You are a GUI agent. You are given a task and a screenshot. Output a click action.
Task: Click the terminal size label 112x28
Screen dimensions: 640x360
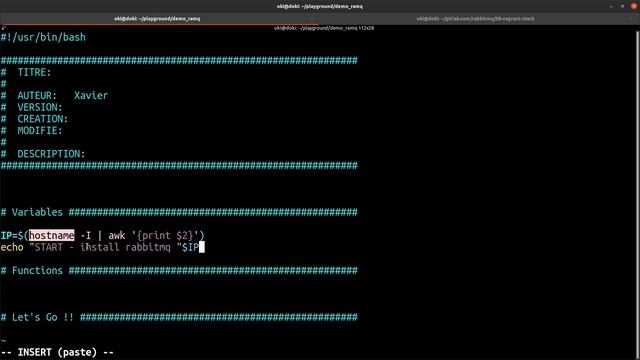(x=366, y=28)
